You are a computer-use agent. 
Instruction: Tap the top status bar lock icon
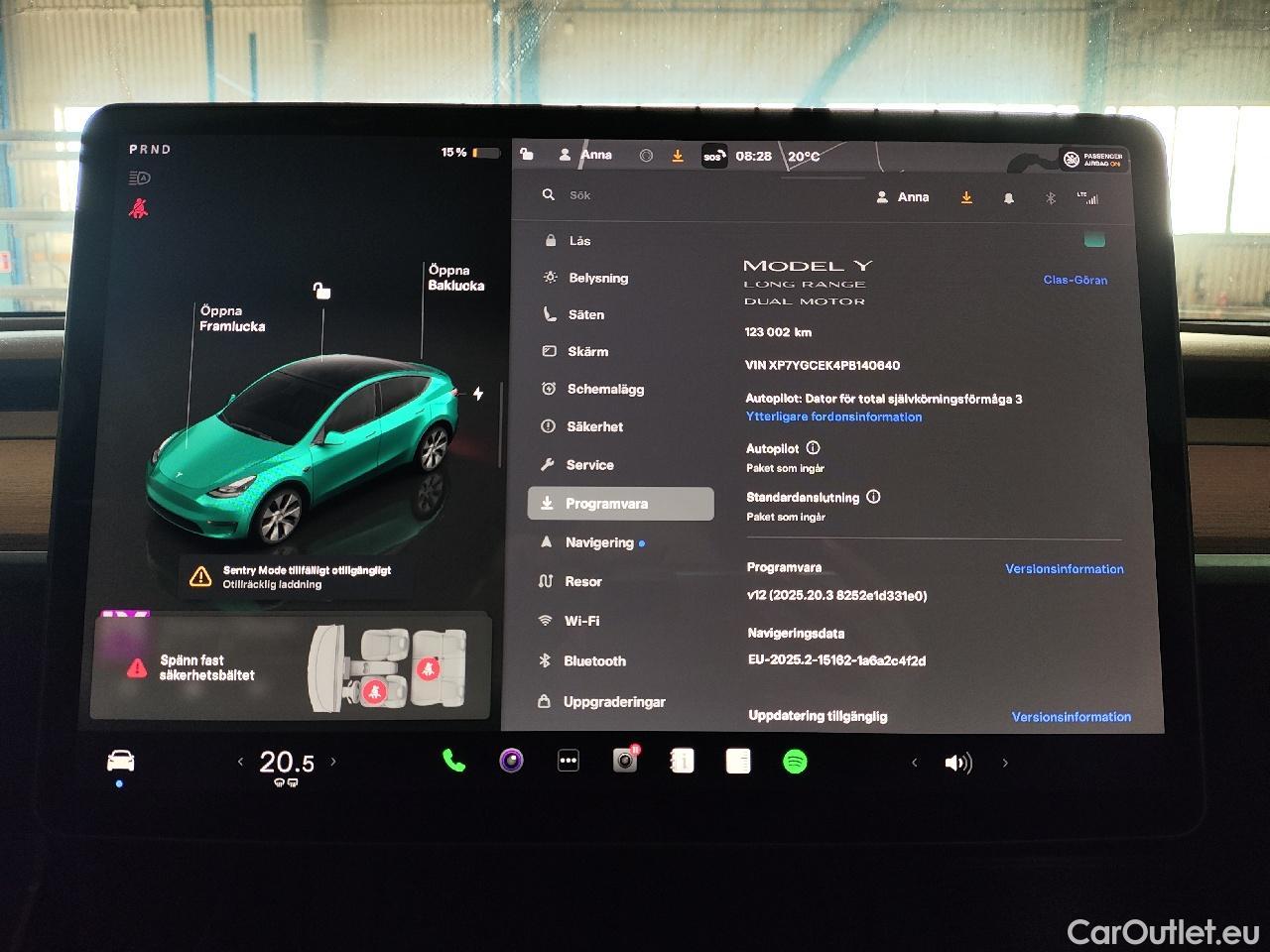527,155
